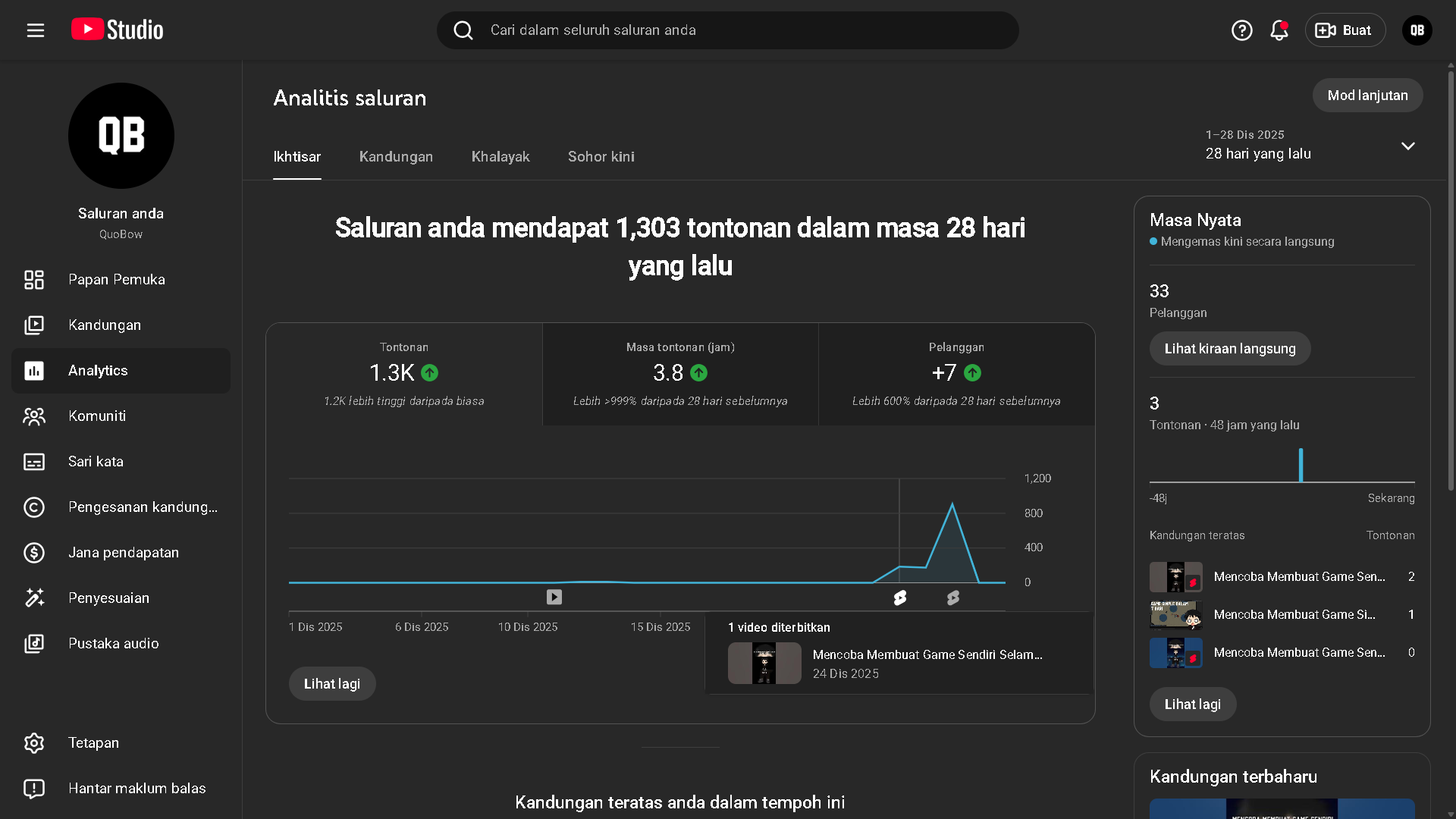
Task: Open the QB account avatar menu
Action: 1417,30
